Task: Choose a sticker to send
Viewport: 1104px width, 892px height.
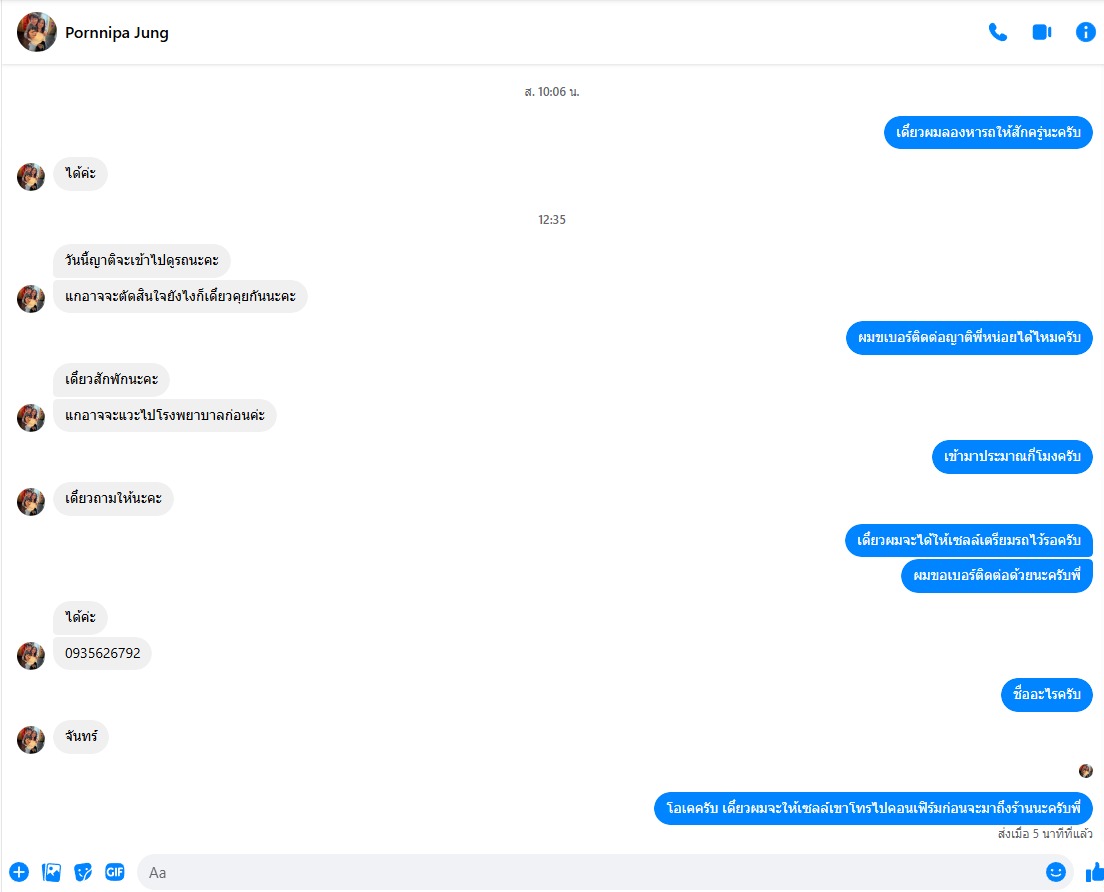Action: click(x=83, y=872)
